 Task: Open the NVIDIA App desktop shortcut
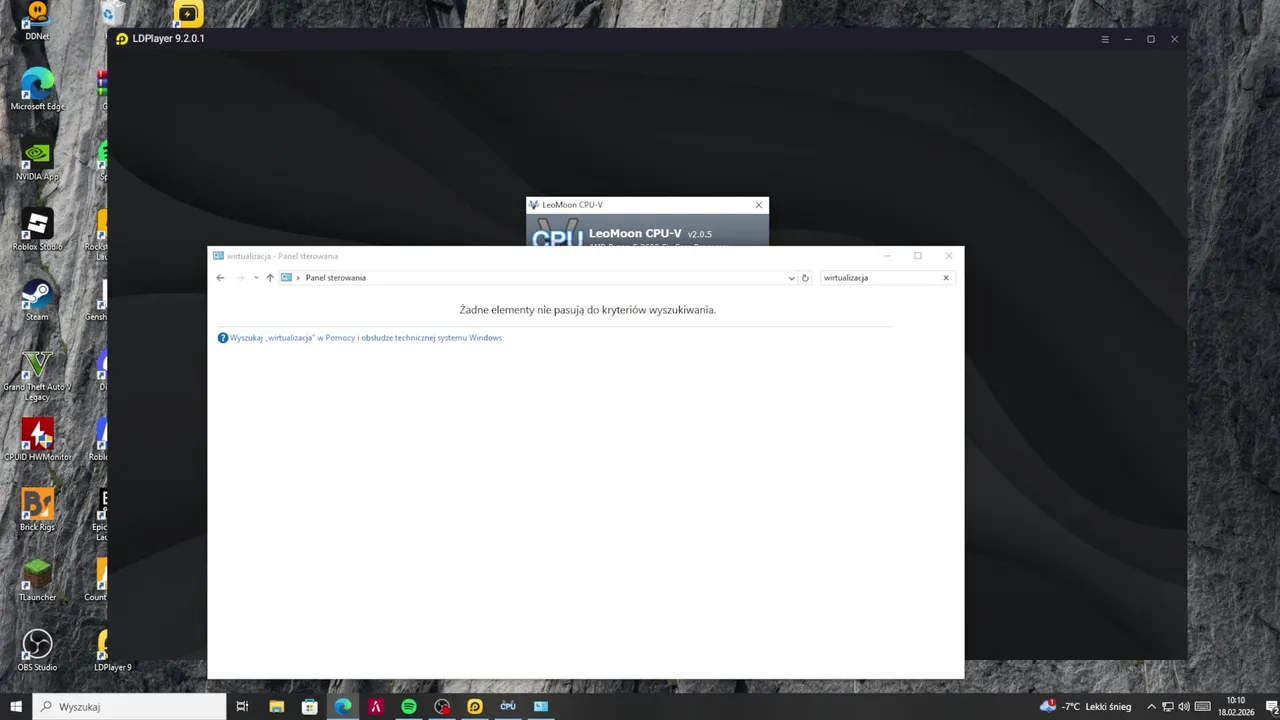click(x=37, y=160)
